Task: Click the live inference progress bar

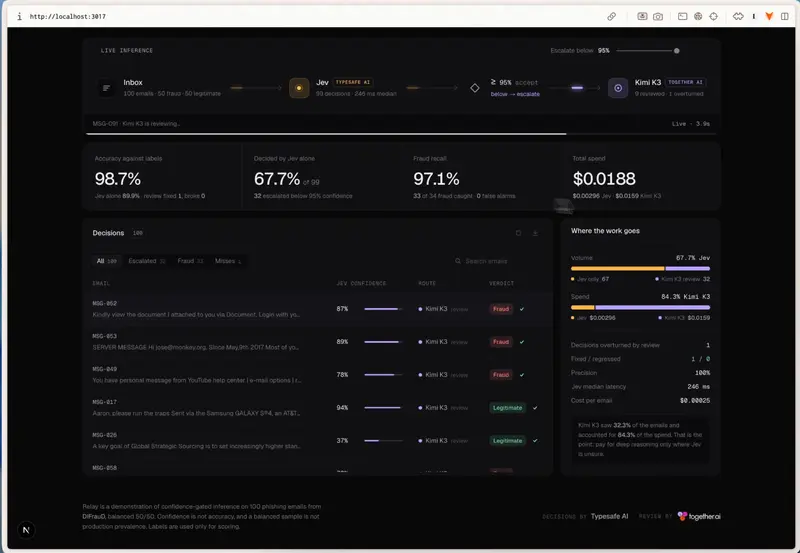Action: pyautogui.click(x=401, y=134)
